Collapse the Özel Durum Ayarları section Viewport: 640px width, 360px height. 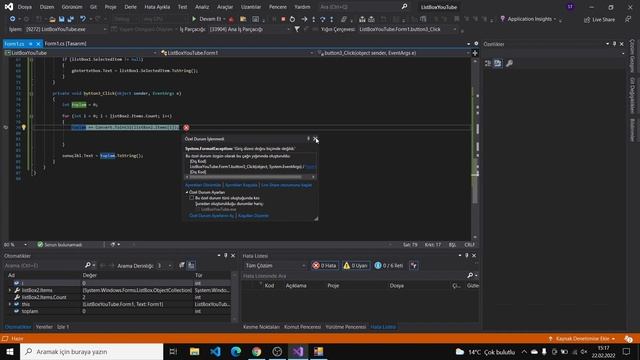(187, 192)
